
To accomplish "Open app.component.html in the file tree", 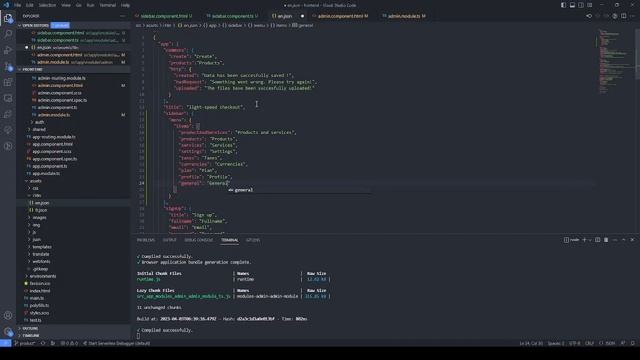I will click(x=52, y=144).
